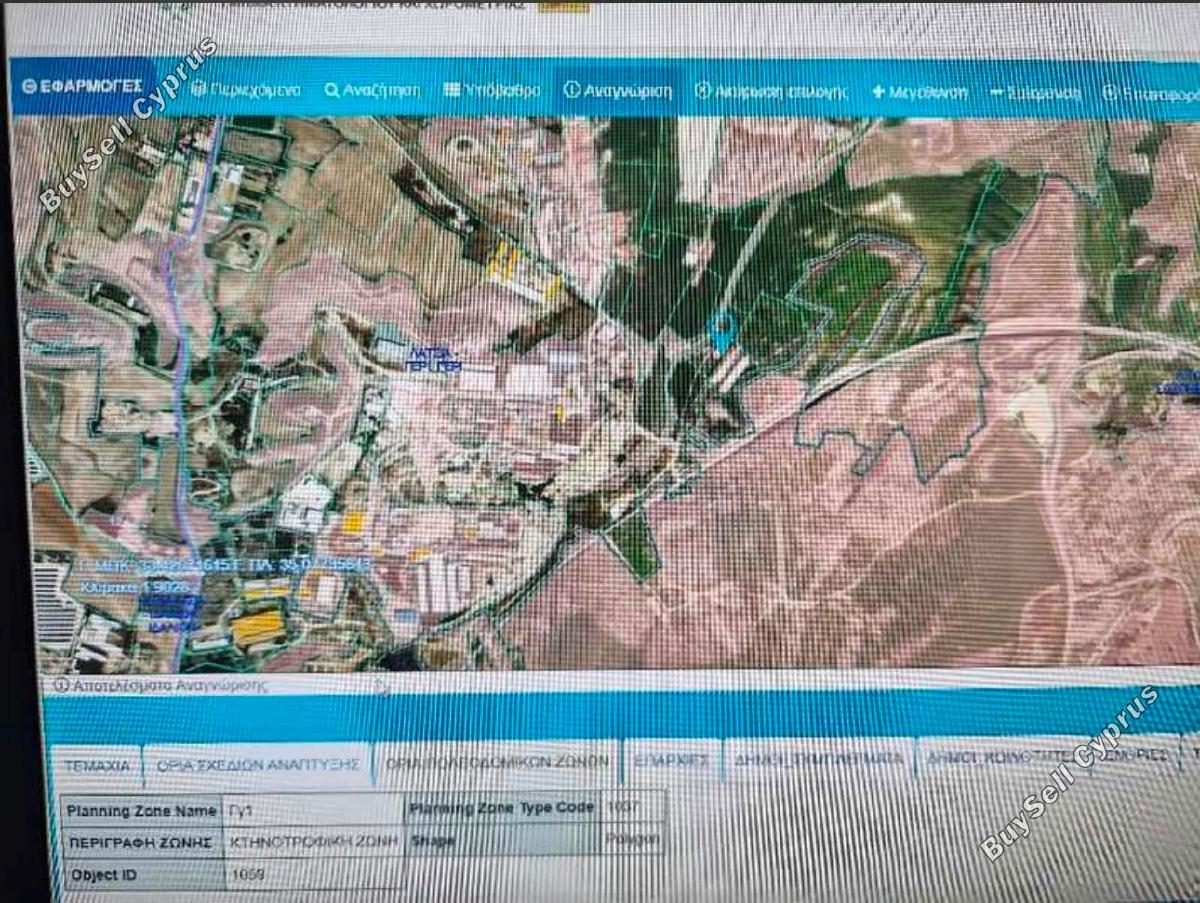
Task: Open the ΔΗΜΟΙ_ΤΜΗΜΑΤΑ tab
Action: [x=819, y=759]
